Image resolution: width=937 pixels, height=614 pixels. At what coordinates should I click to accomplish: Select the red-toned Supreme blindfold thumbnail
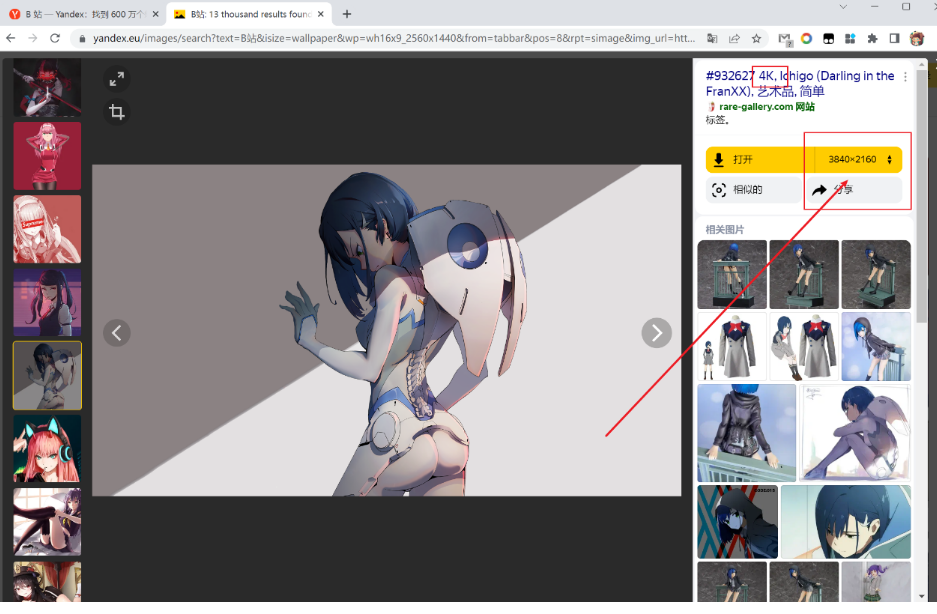pos(47,229)
